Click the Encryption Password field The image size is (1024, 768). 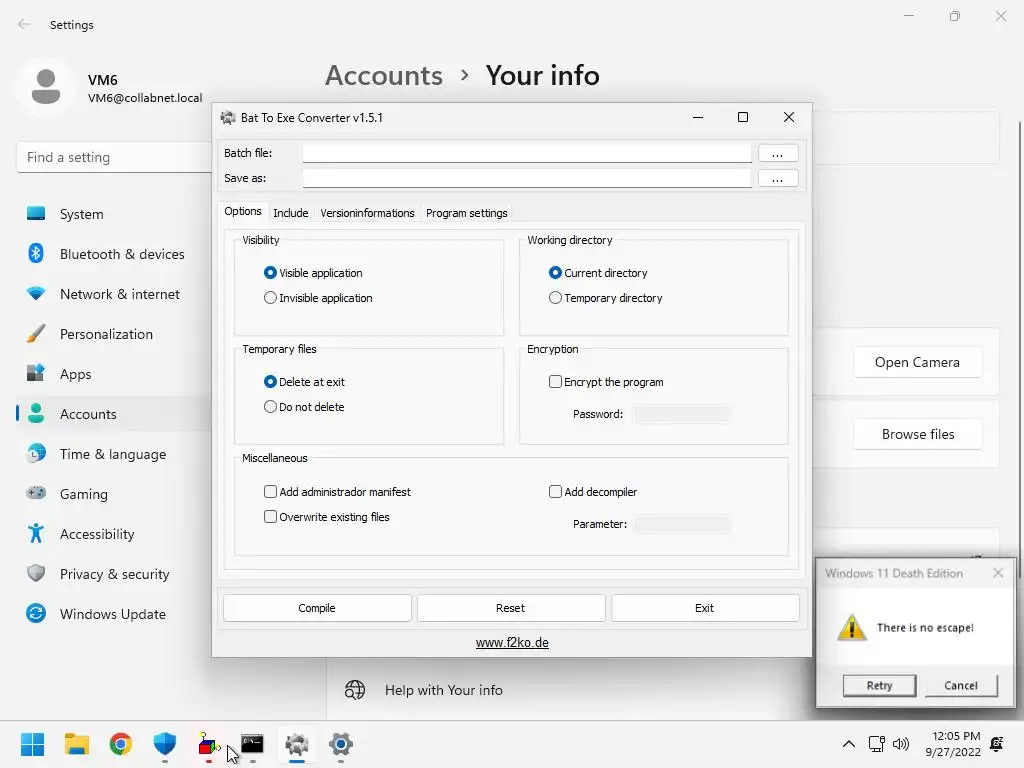click(682, 414)
